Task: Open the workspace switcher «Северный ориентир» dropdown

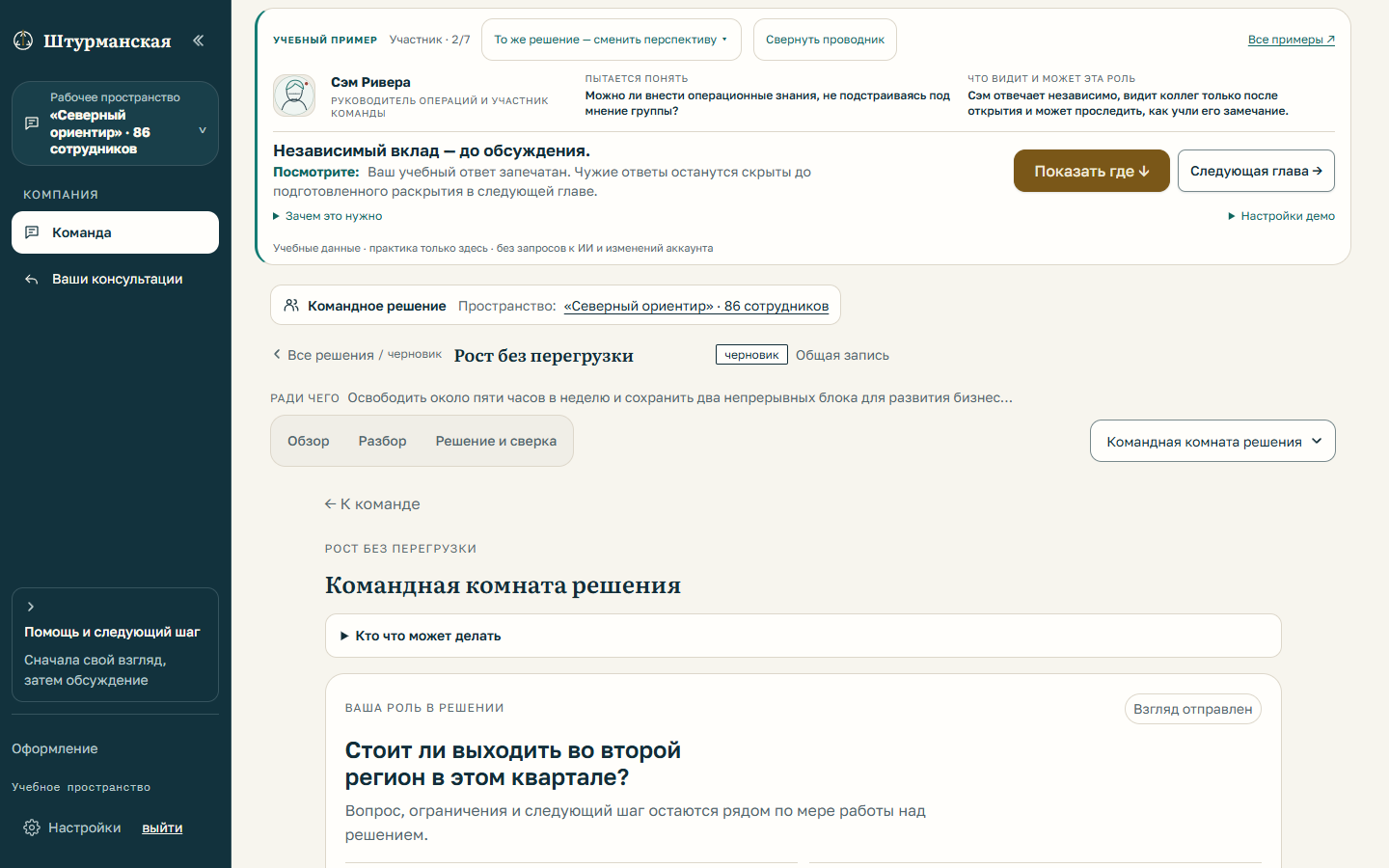Action: click(115, 123)
